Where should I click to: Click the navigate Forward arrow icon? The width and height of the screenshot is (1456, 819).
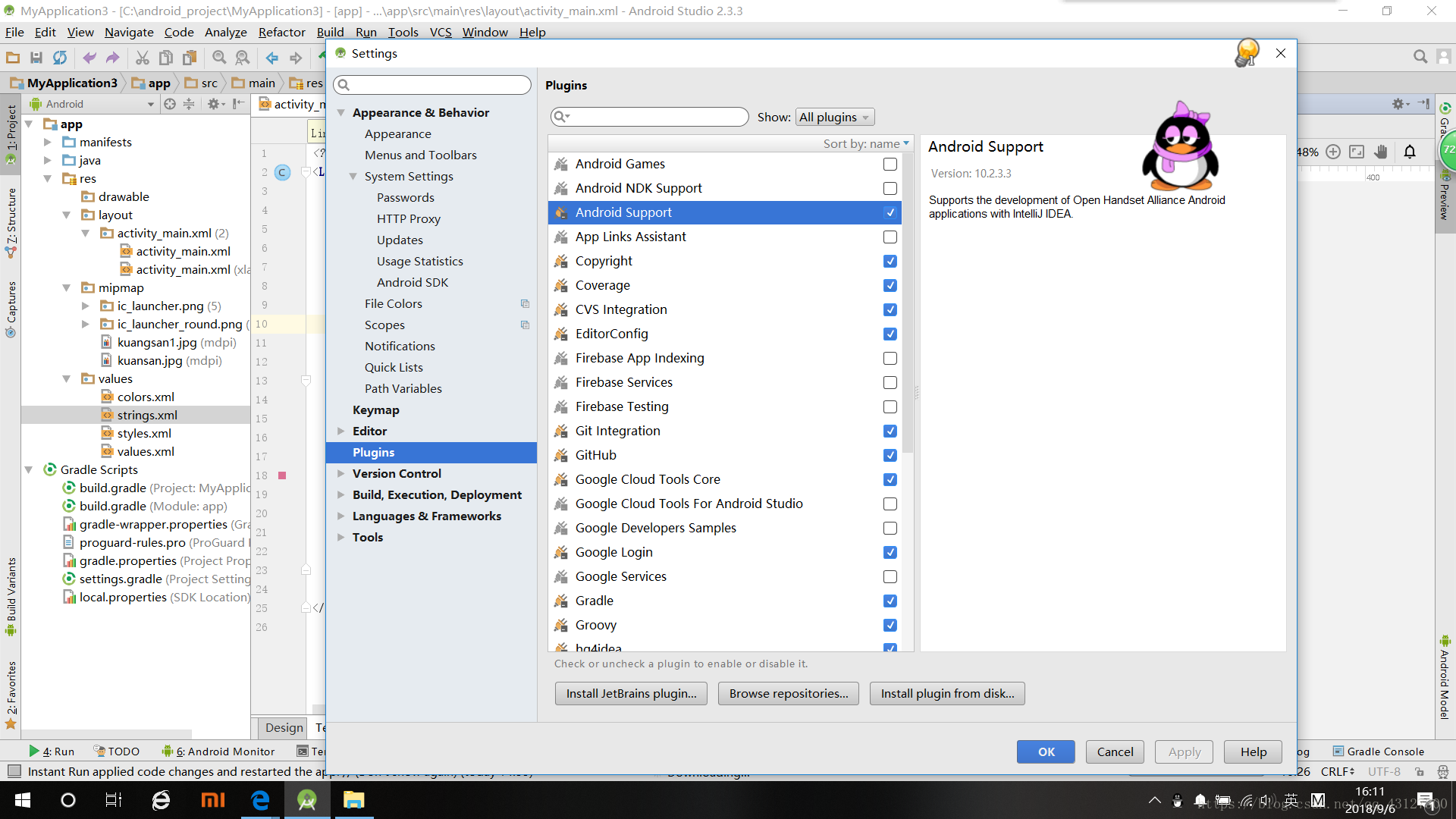point(296,58)
